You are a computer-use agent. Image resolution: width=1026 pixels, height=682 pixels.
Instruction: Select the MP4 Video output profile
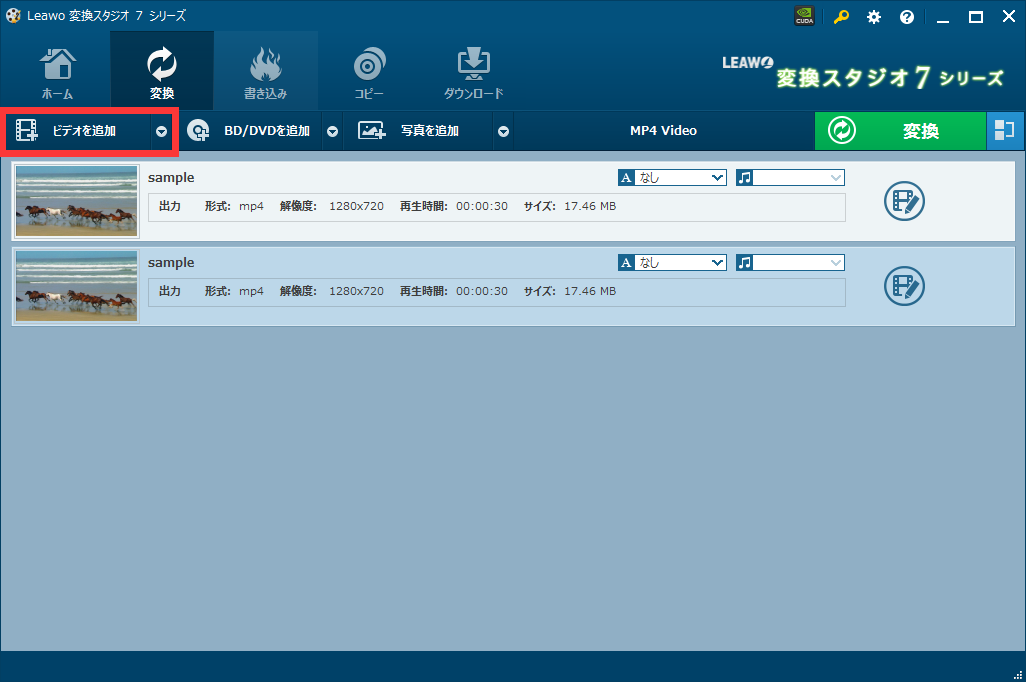[663, 131]
